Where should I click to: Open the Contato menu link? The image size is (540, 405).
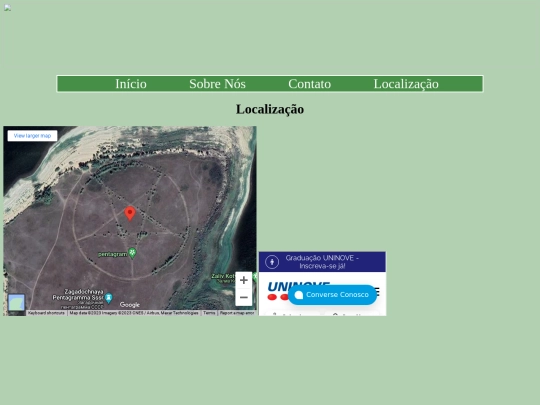[x=310, y=84]
